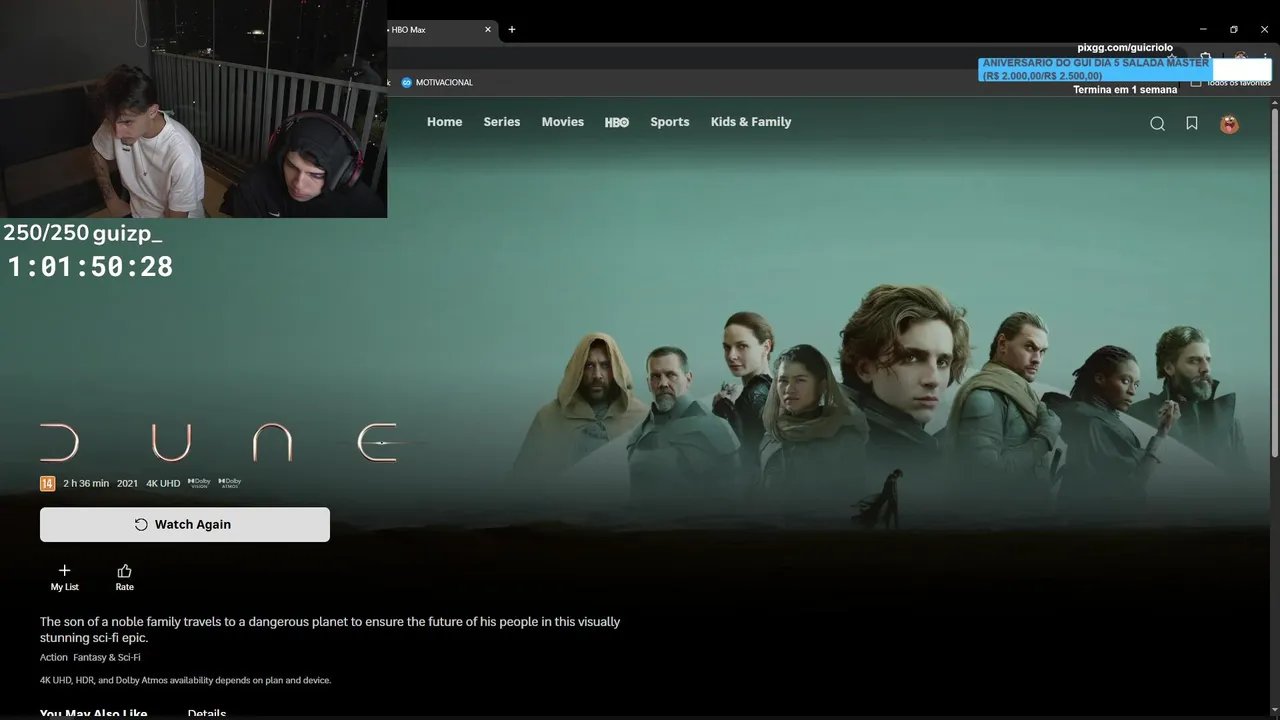Screen dimensions: 1280x720
Task: Click the 4K UHD availability disclaimer text
Action: coord(185,680)
